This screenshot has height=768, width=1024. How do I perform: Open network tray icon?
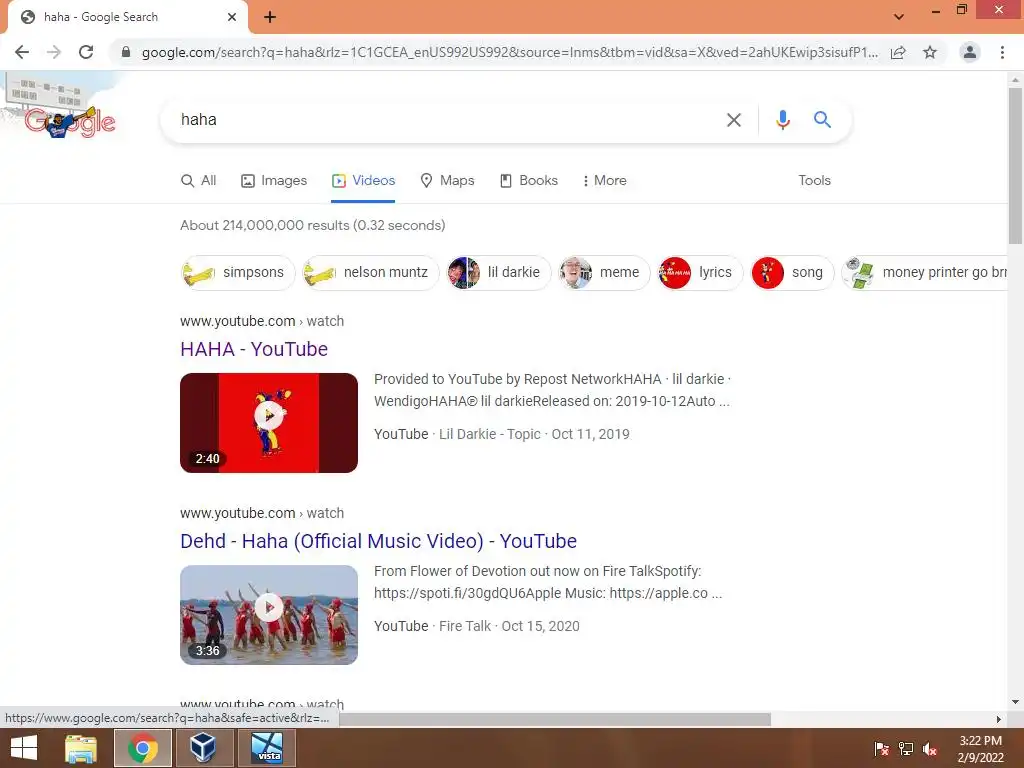(x=906, y=749)
